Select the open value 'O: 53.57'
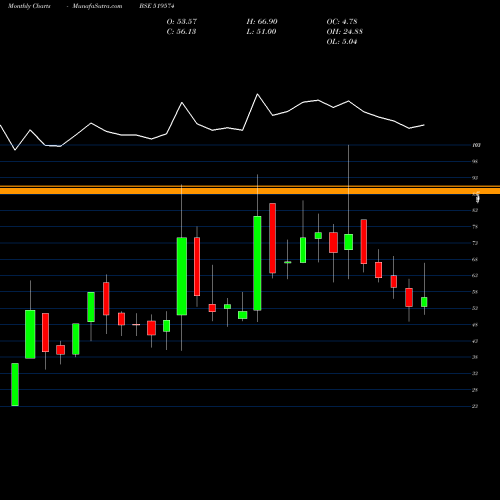Screen dimensions: 500x500 point(182,22)
